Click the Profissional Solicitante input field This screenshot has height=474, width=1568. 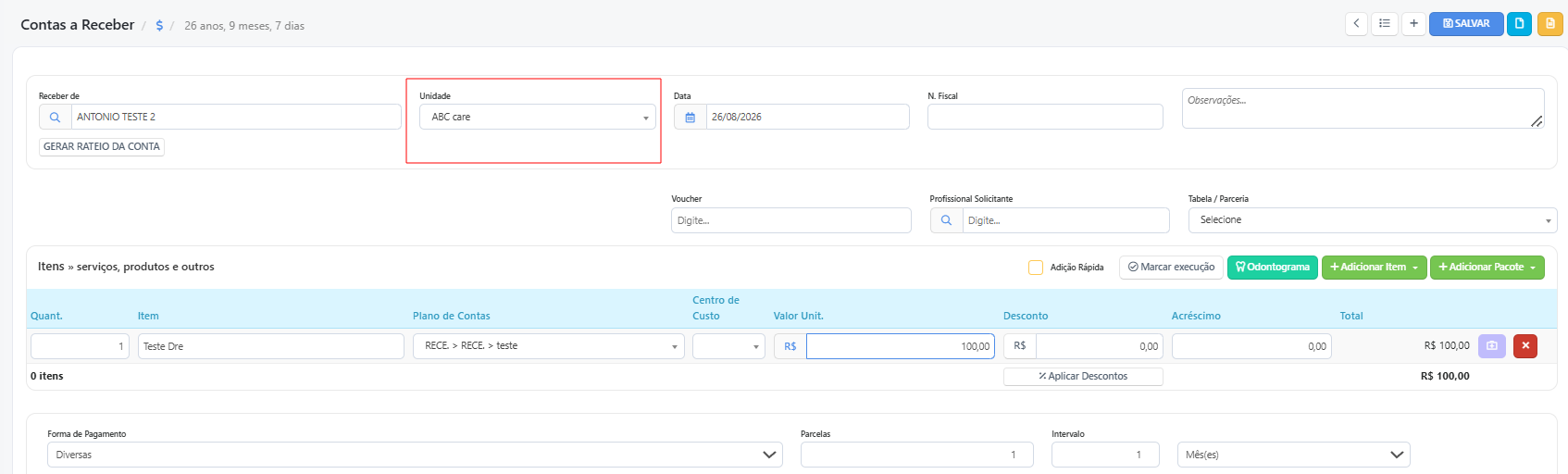pos(1065,220)
